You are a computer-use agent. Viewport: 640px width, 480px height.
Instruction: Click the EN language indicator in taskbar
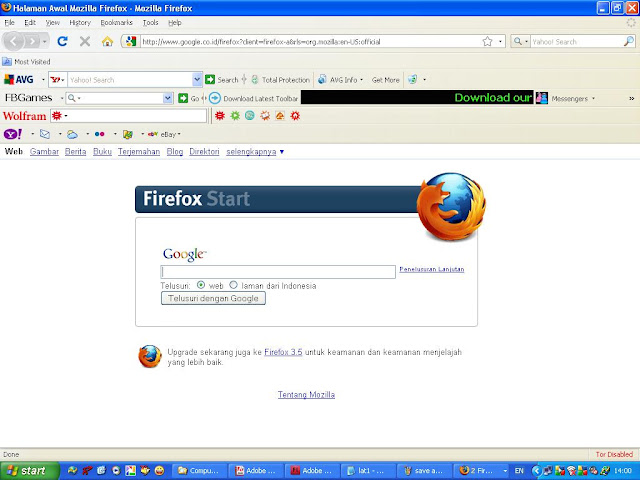coord(519,471)
